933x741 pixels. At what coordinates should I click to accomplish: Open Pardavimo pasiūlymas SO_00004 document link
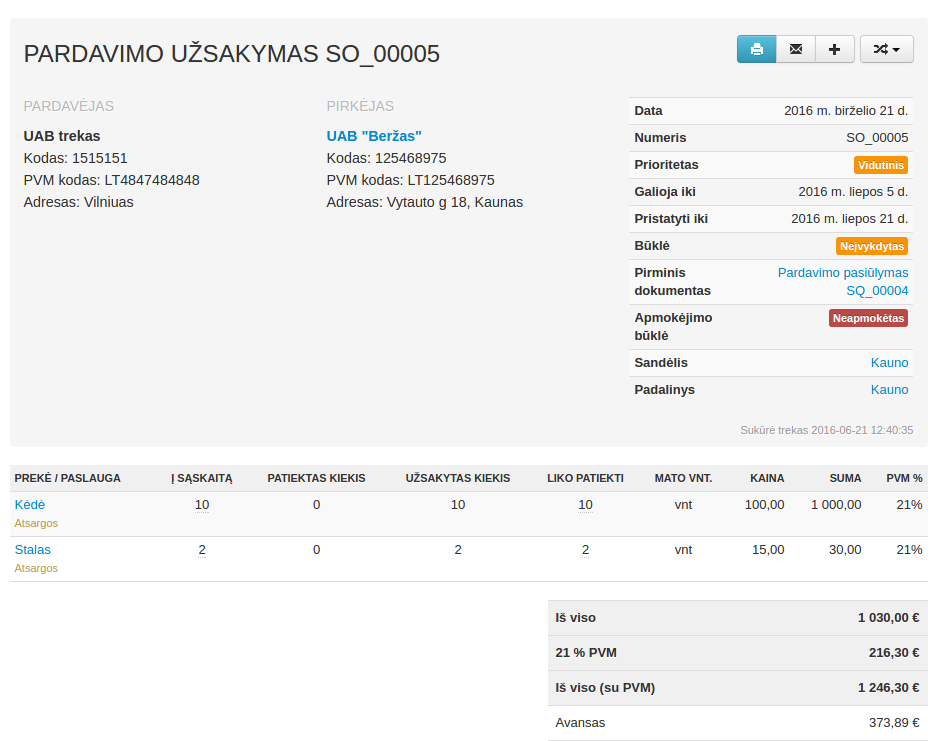(843, 281)
